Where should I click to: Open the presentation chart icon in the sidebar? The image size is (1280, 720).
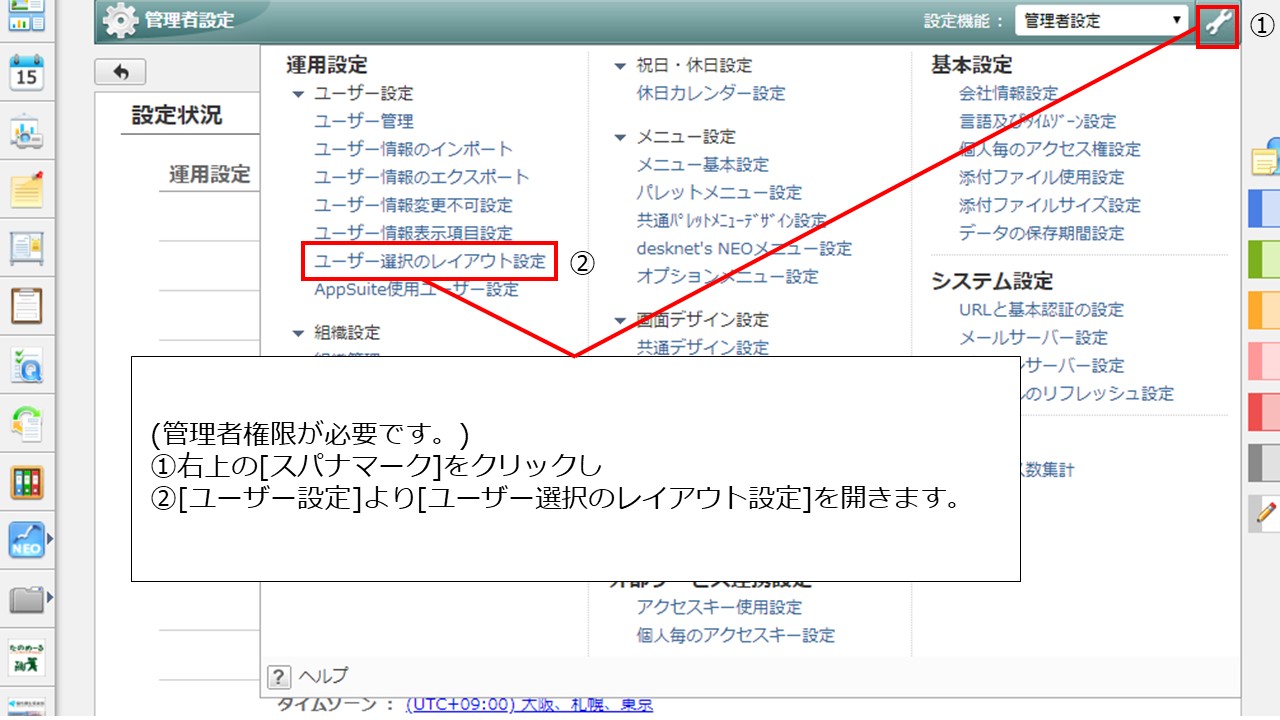[27, 132]
